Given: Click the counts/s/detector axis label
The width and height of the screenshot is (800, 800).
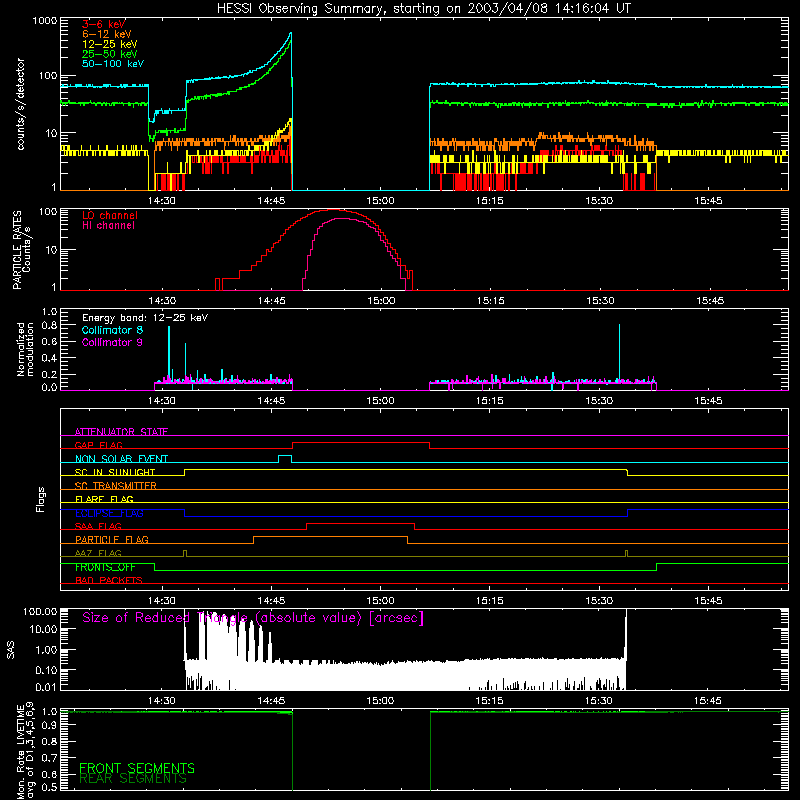Looking at the screenshot, I should (x=21, y=104).
